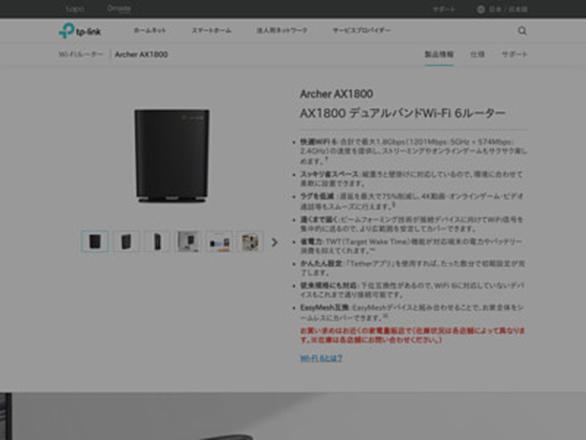Screen dimensions: 586x440
Task: Click the 省電力 TWT bullet text
Action: 411,246
